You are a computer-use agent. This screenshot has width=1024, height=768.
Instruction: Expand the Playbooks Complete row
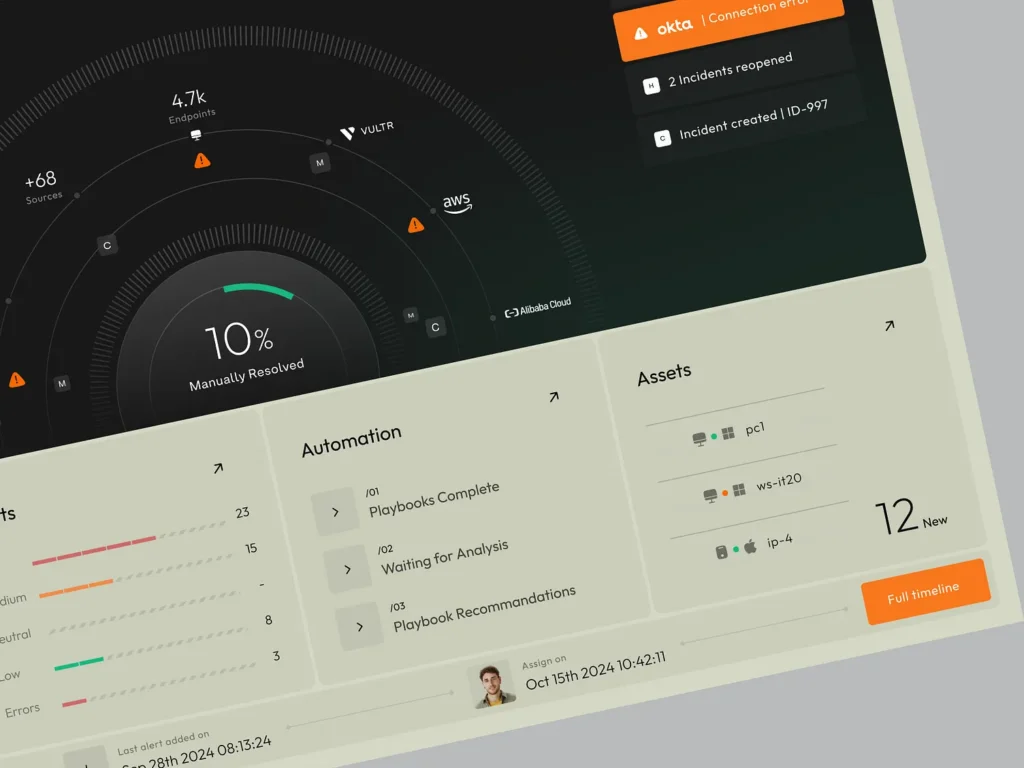point(335,512)
